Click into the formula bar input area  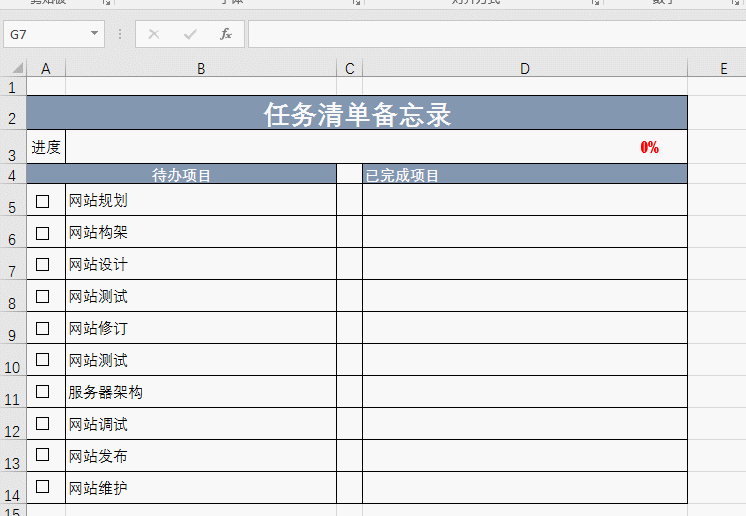click(497, 34)
